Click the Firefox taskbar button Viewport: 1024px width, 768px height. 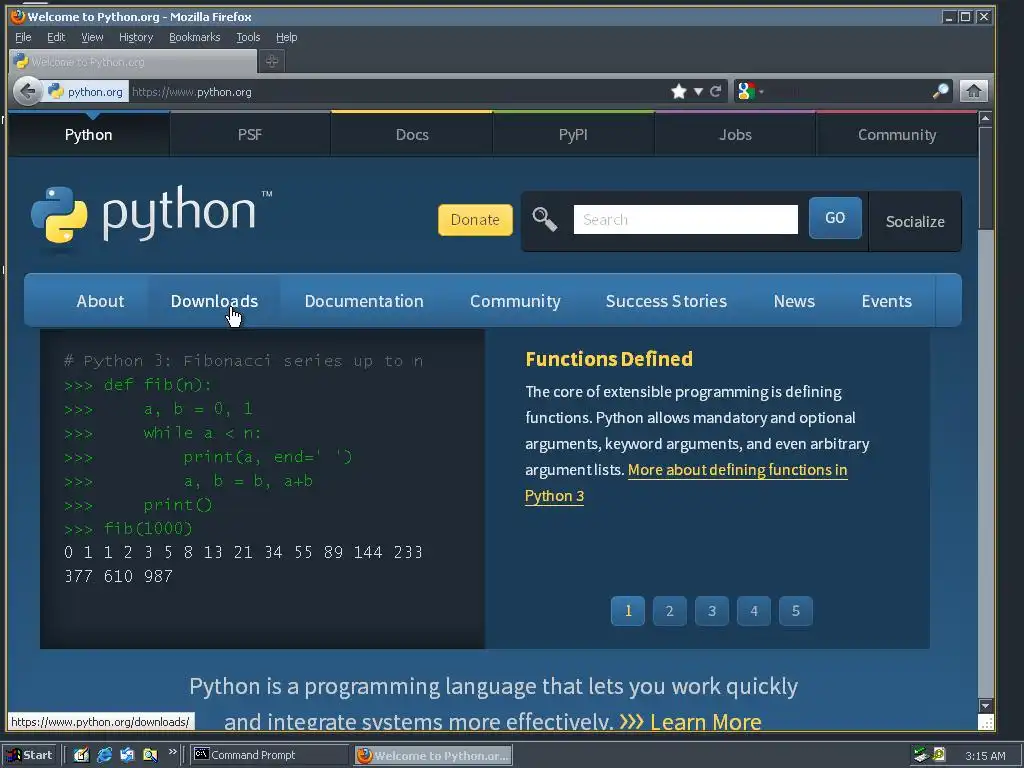coord(432,755)
